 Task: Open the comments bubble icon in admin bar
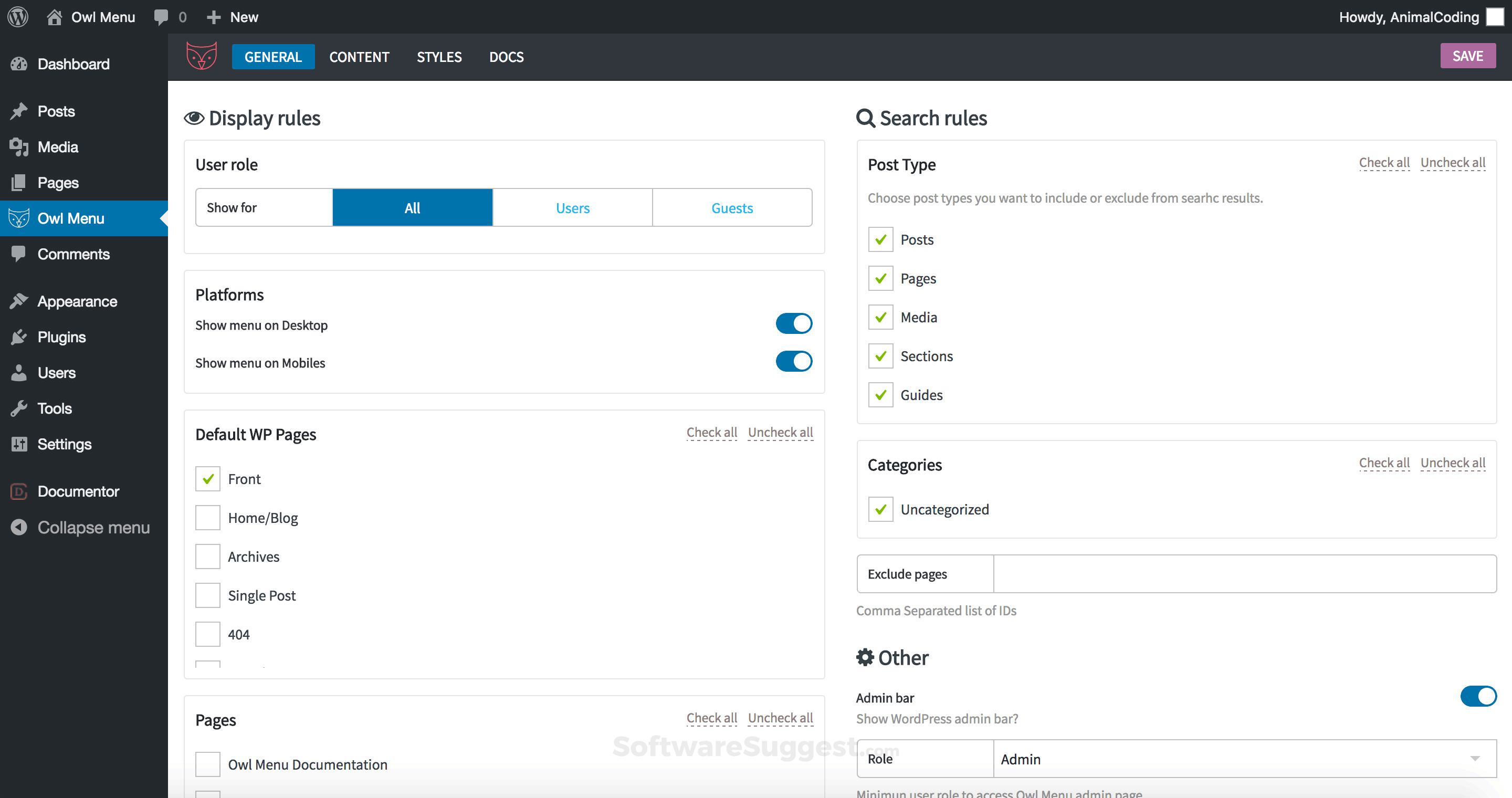click(x=161, y=16)
